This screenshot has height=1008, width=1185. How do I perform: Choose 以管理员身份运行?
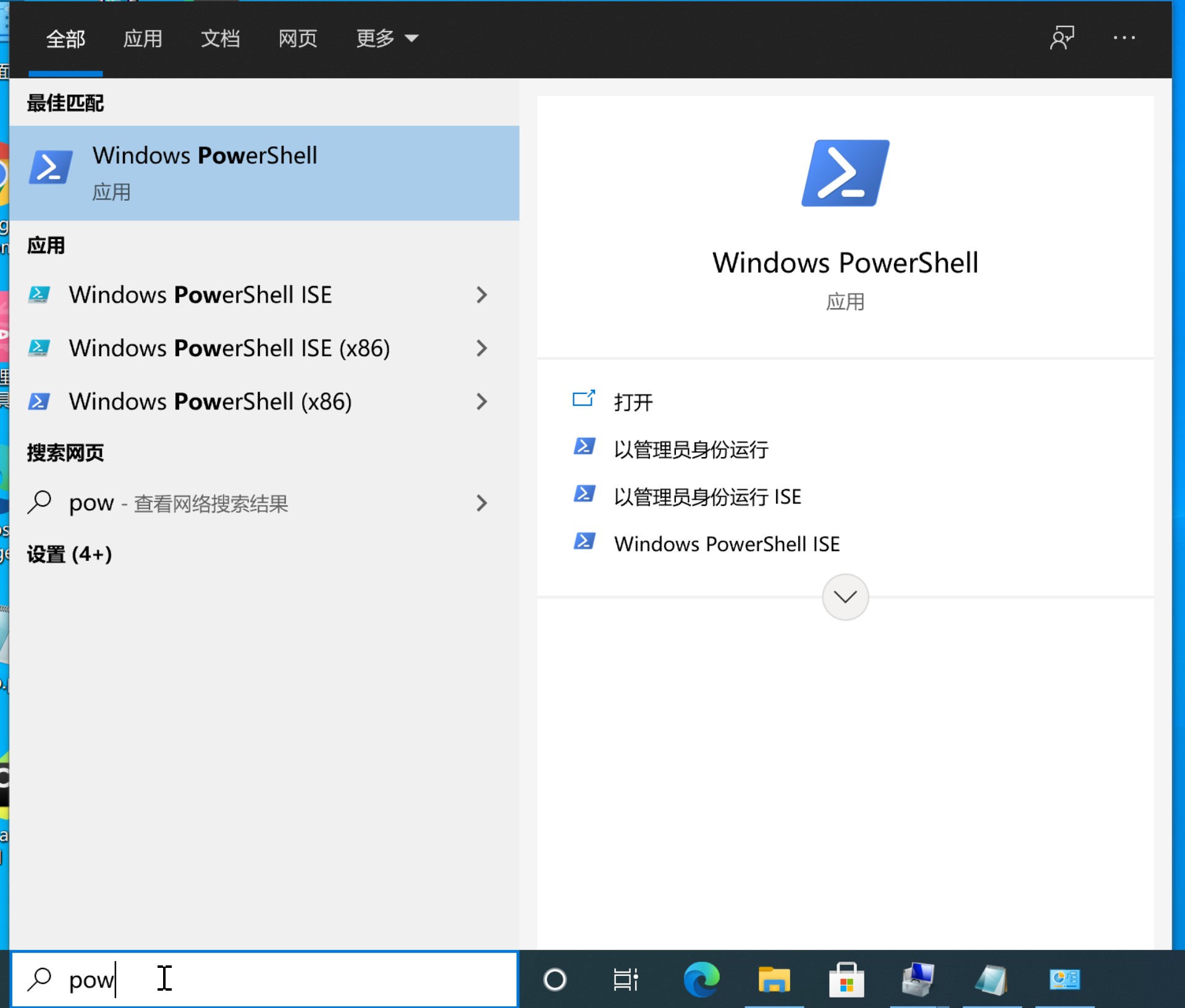(691, 449)
